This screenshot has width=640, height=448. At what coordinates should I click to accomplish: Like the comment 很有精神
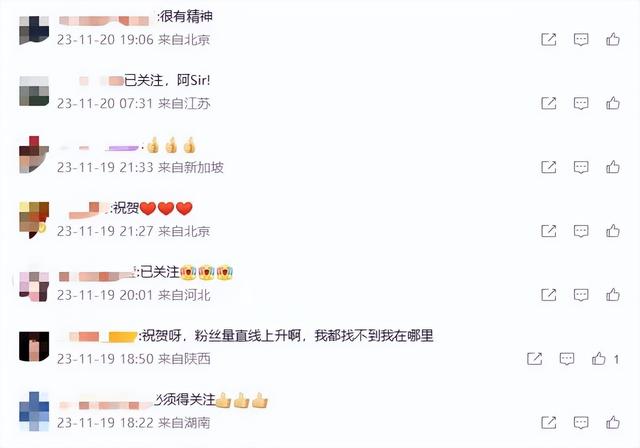coord(613,39)
